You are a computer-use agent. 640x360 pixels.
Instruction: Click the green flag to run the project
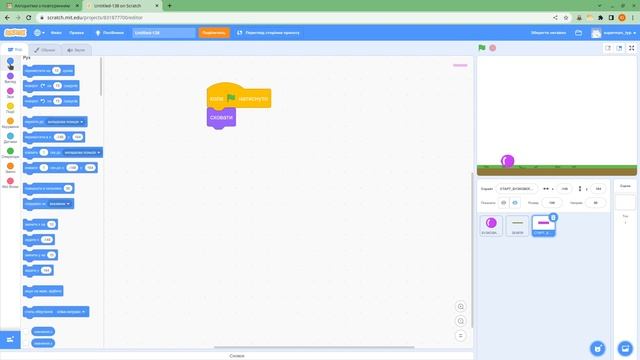coord(482,48)
